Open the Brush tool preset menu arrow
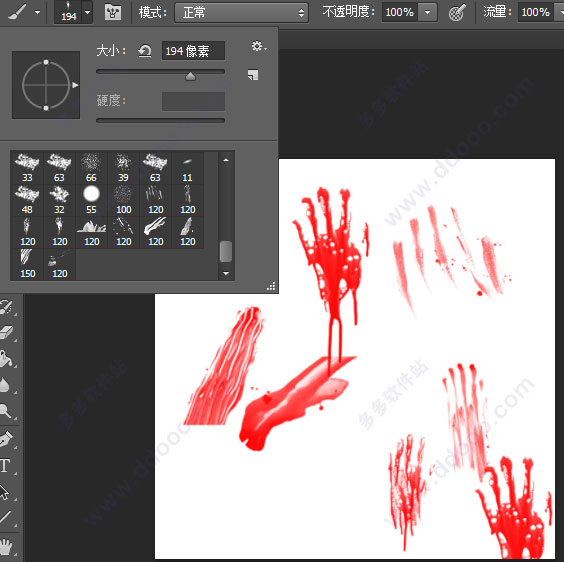Viewport: 564px width, 562px height. [x=37, y=12]
